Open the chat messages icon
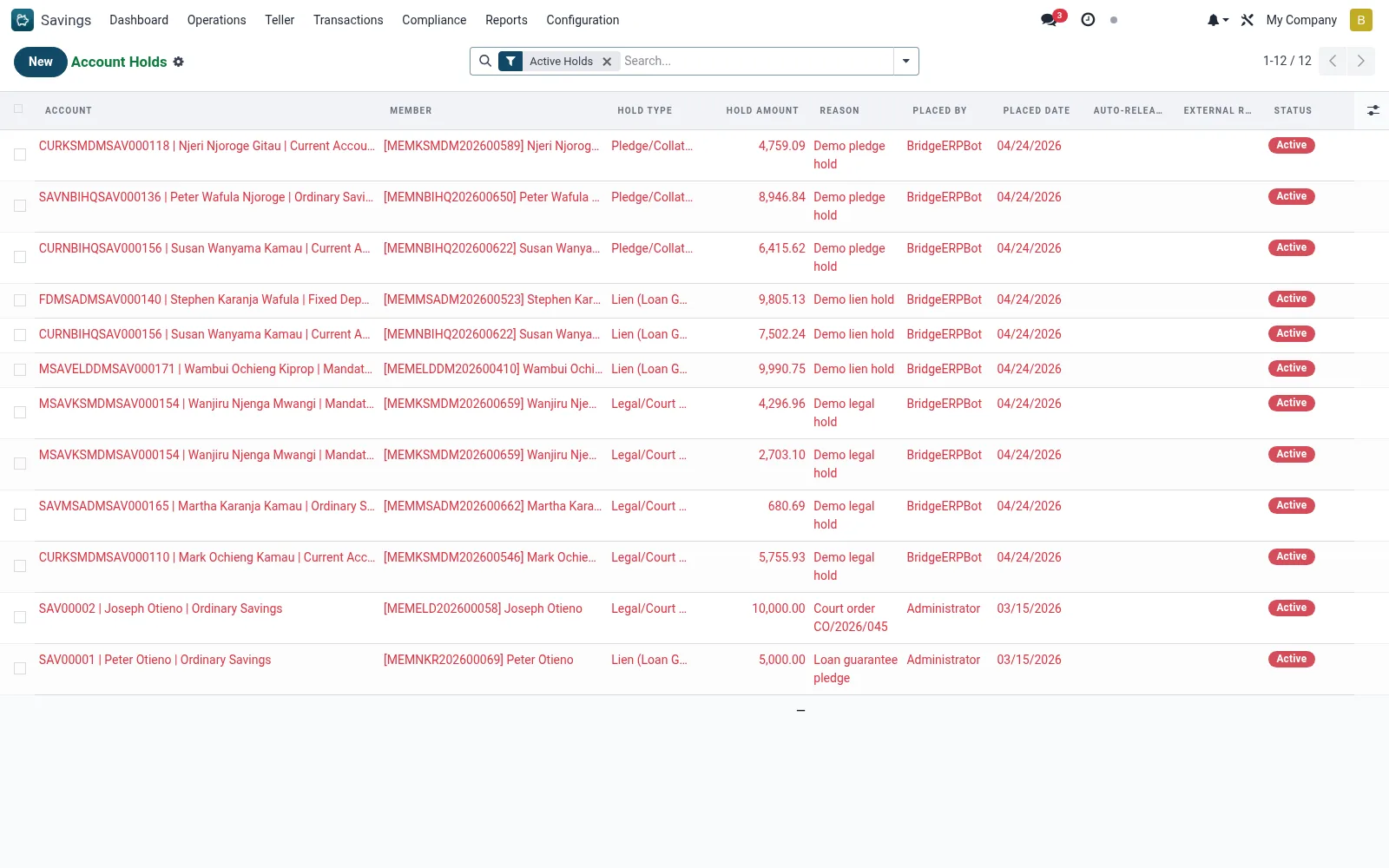The height and width of the screenshot is (868, 1389). [x=1050, y=20]
